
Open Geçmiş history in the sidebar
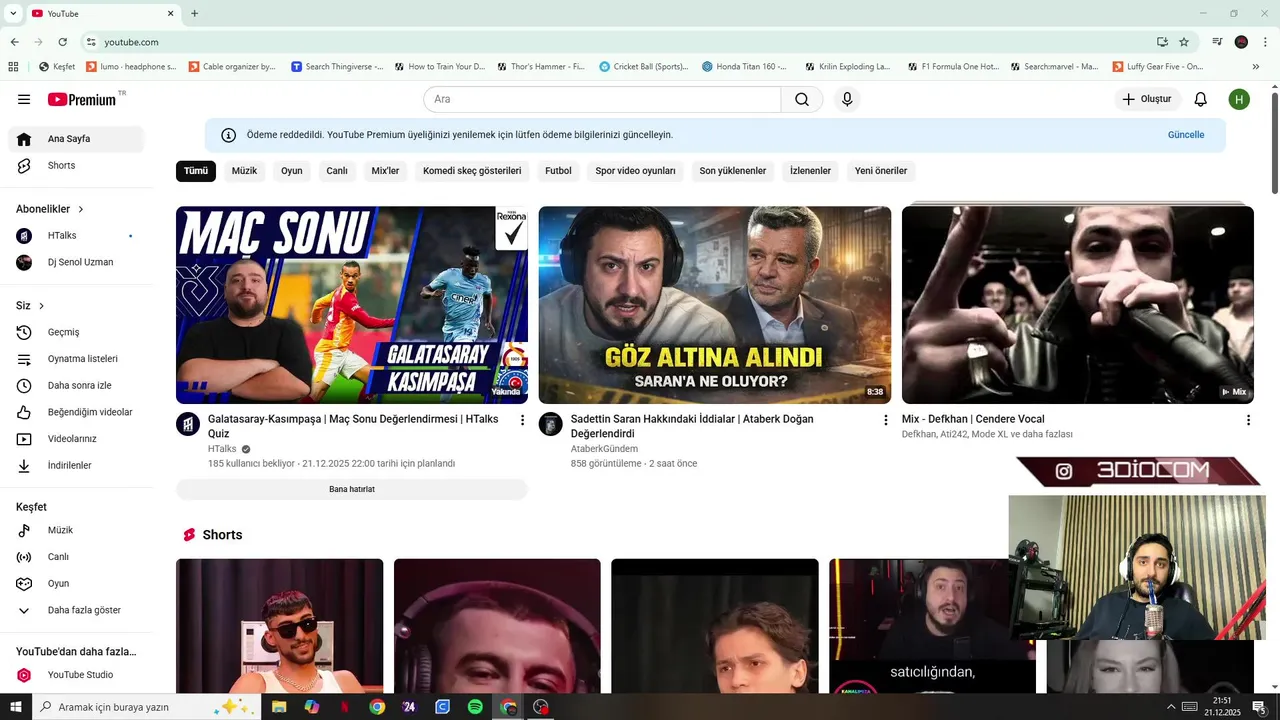(x=76, y=332)
